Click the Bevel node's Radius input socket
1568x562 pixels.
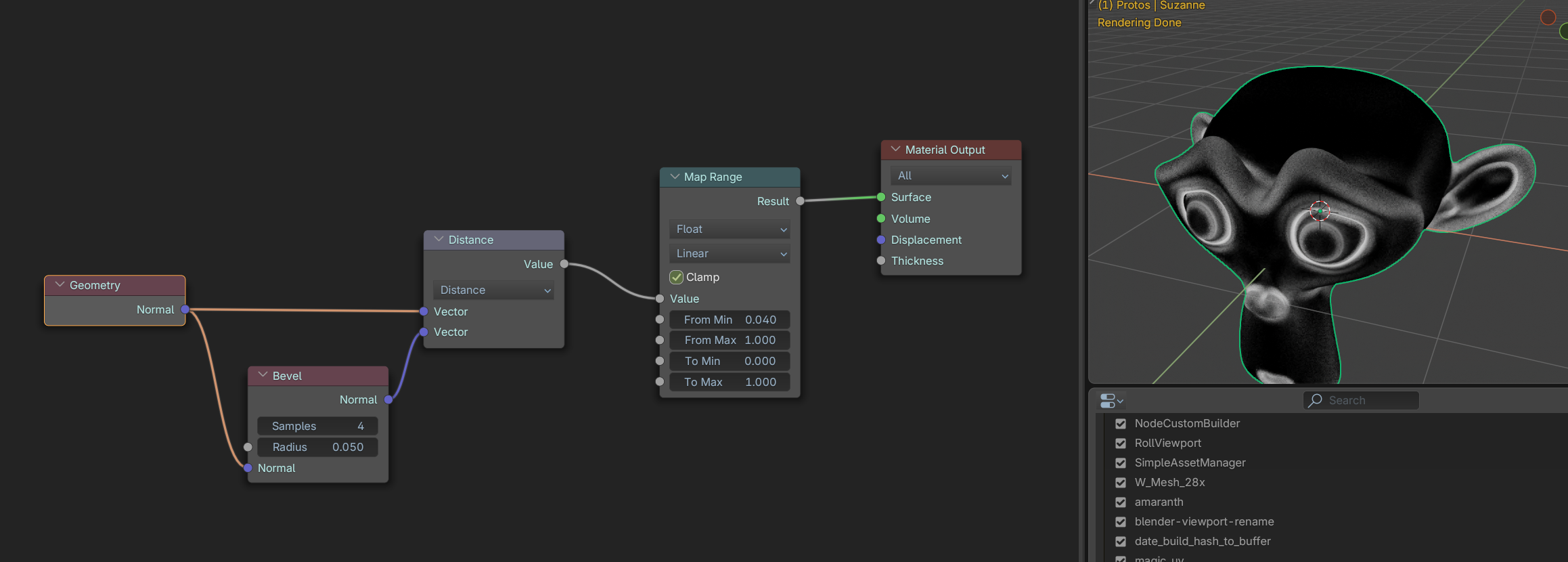pyautogui.click(x=248, y=447)
